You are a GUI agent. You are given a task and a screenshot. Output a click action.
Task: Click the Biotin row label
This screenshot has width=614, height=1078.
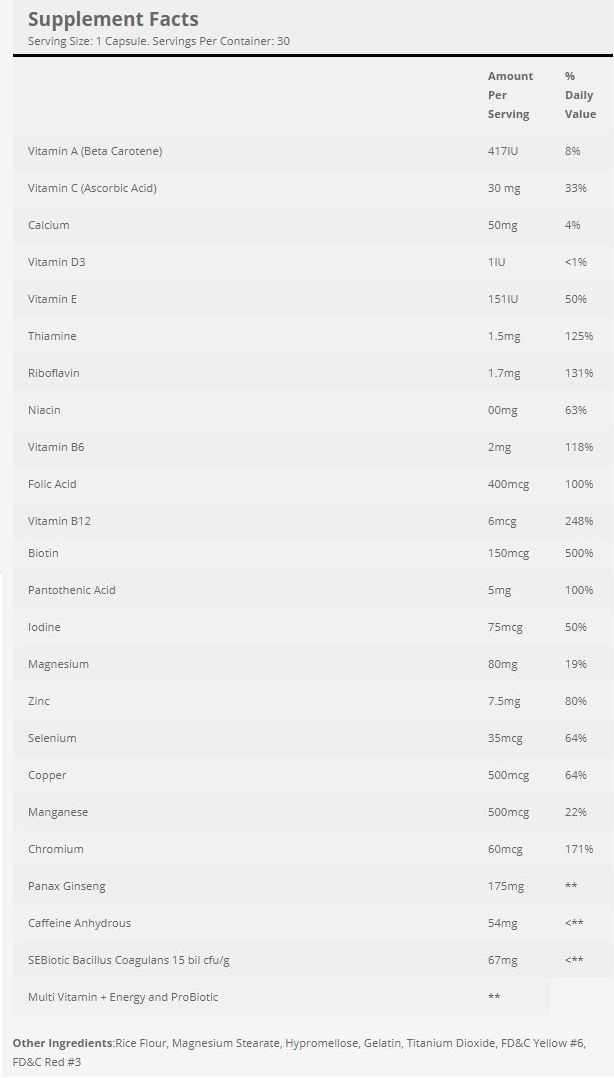point(43,553)
